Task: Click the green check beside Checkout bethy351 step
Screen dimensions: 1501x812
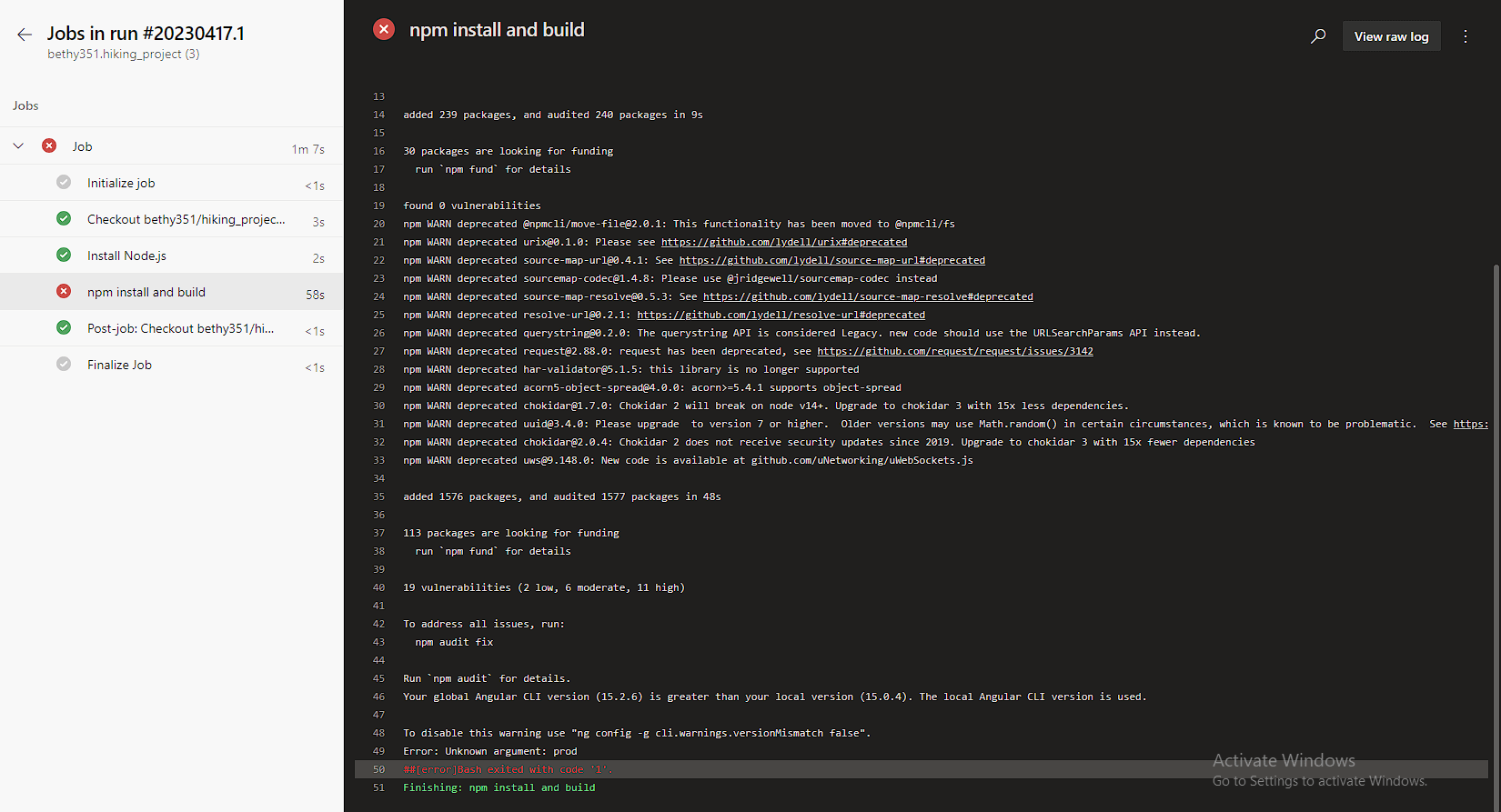Action: point(63,219)
